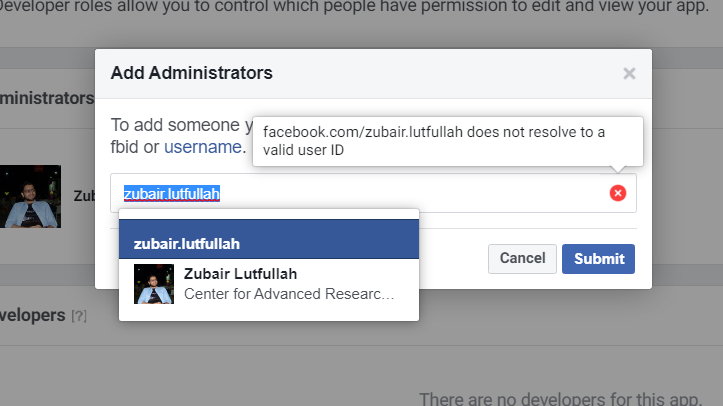Click the red error icon in the input
This screenshot has width=723, height=406.
pyautogui.click(x=618, y=193)
